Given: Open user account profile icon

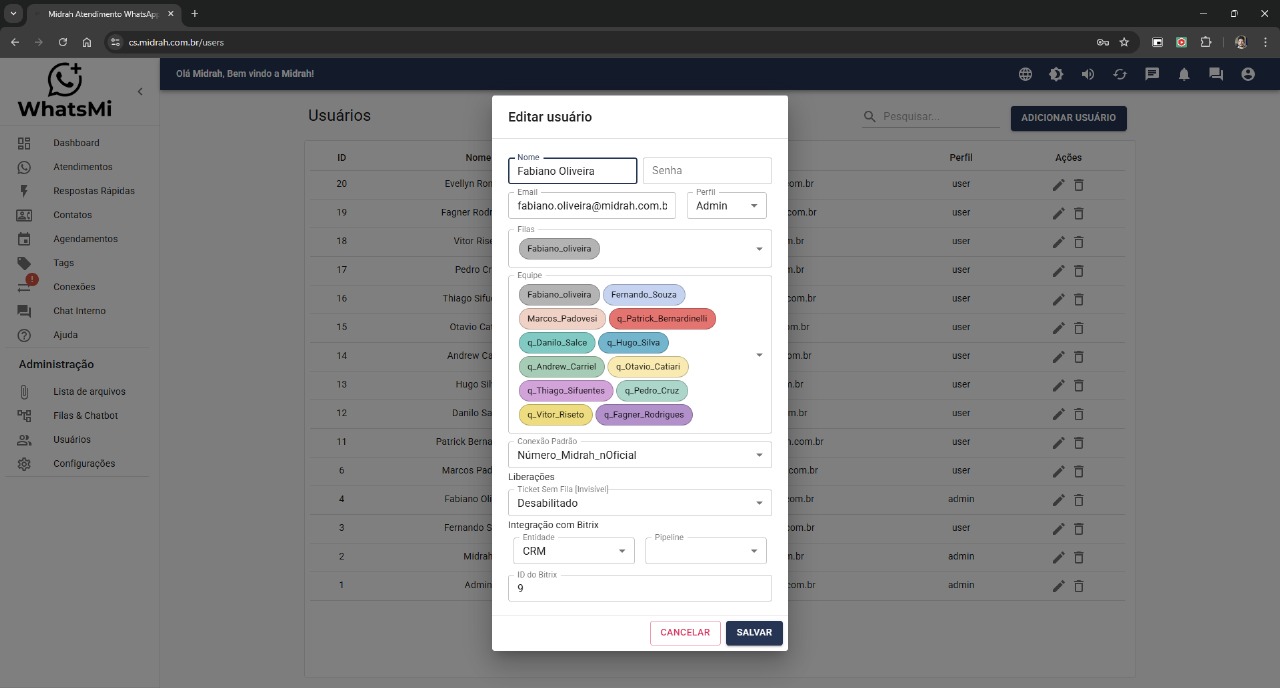Looking at the screenshot, I should [x=1247, y=74].
